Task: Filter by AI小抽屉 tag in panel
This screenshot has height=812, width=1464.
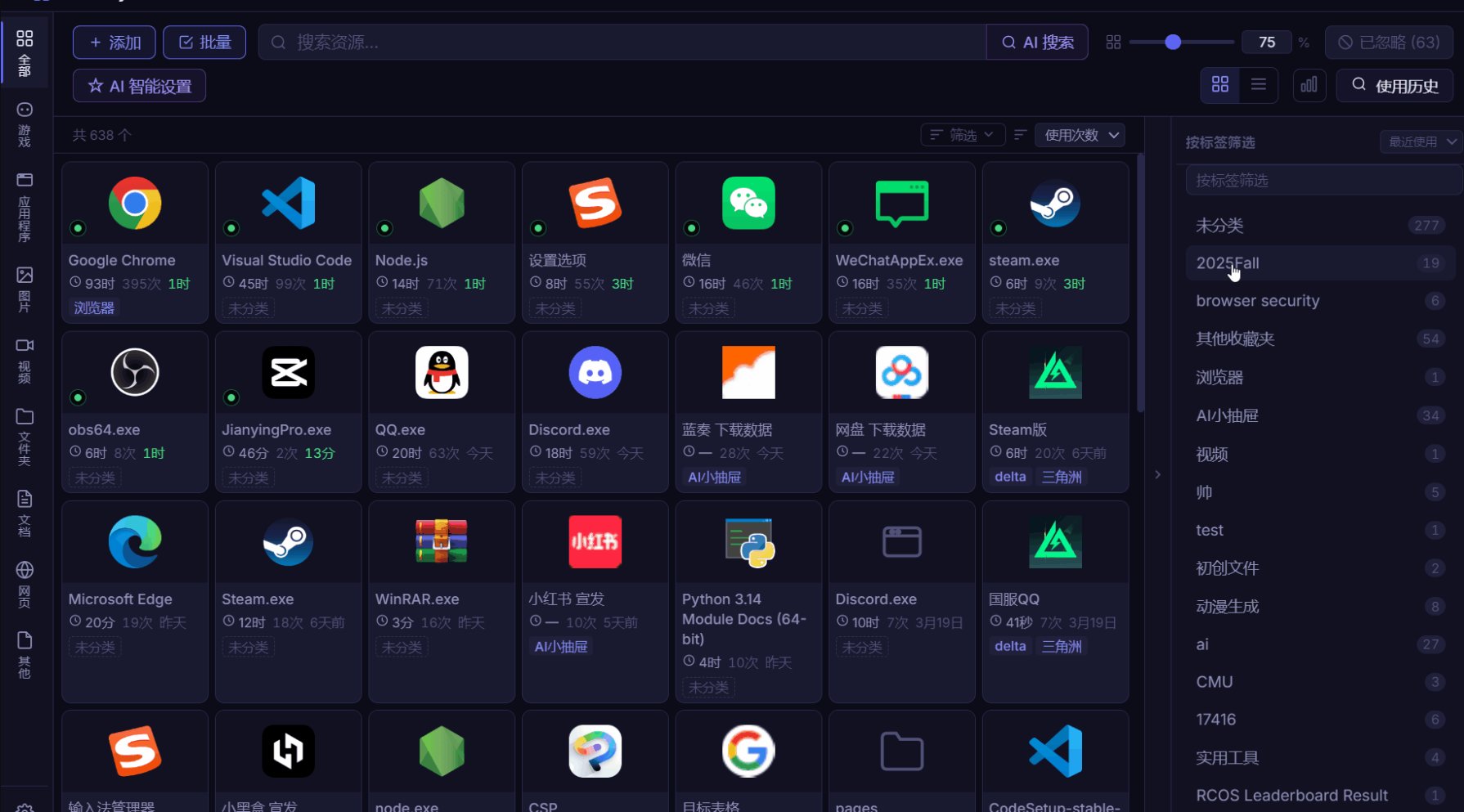Action: [x=1320, y=415]
